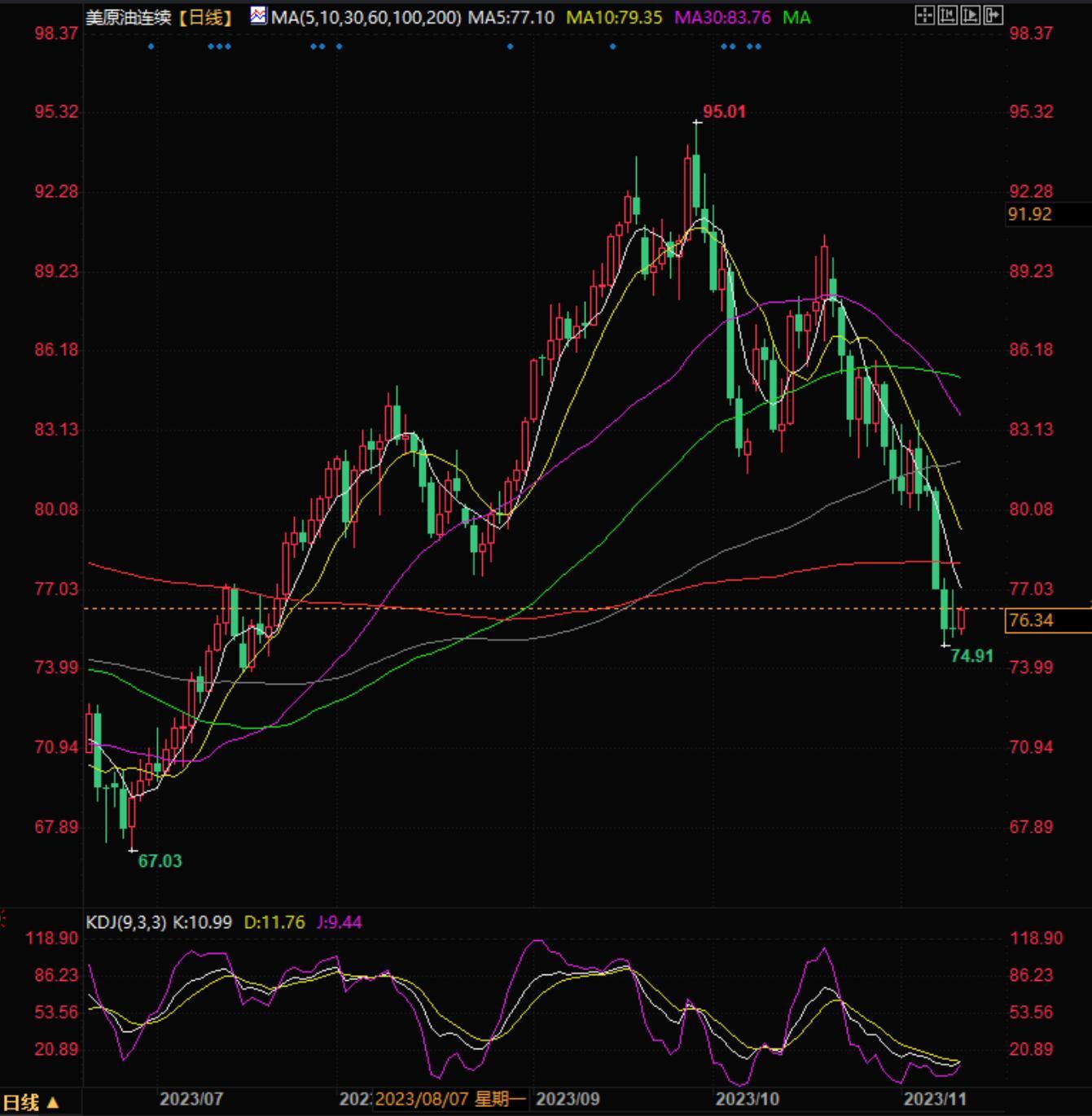Image resolution: width=1092 pixels, height=1116 pixels.
Task: Click the exit-arrow panel icon at top right
Action: tap(993, 15)
